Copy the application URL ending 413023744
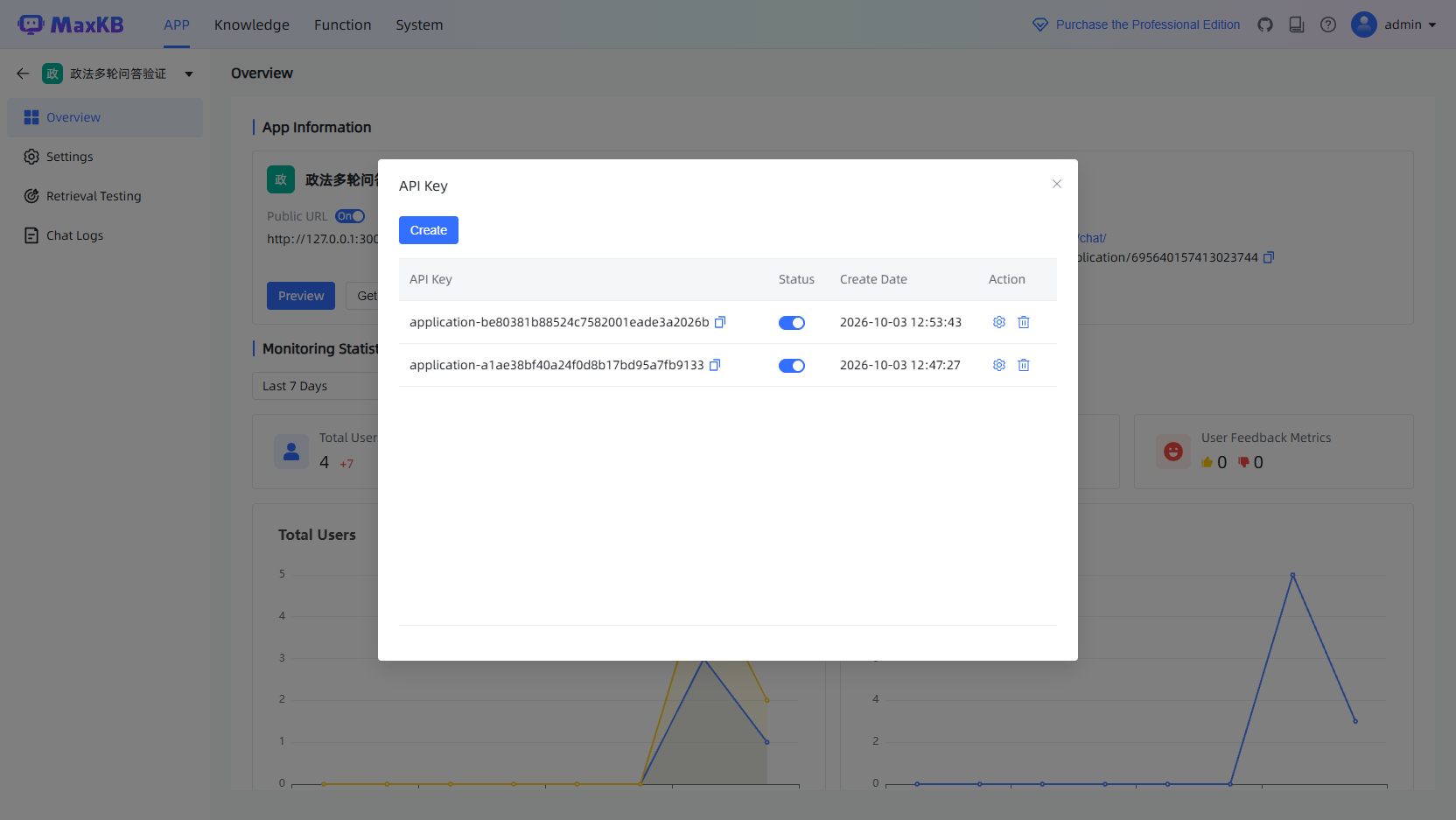1456x820 pixels. pyautogui.click(x=1269, y=257)
